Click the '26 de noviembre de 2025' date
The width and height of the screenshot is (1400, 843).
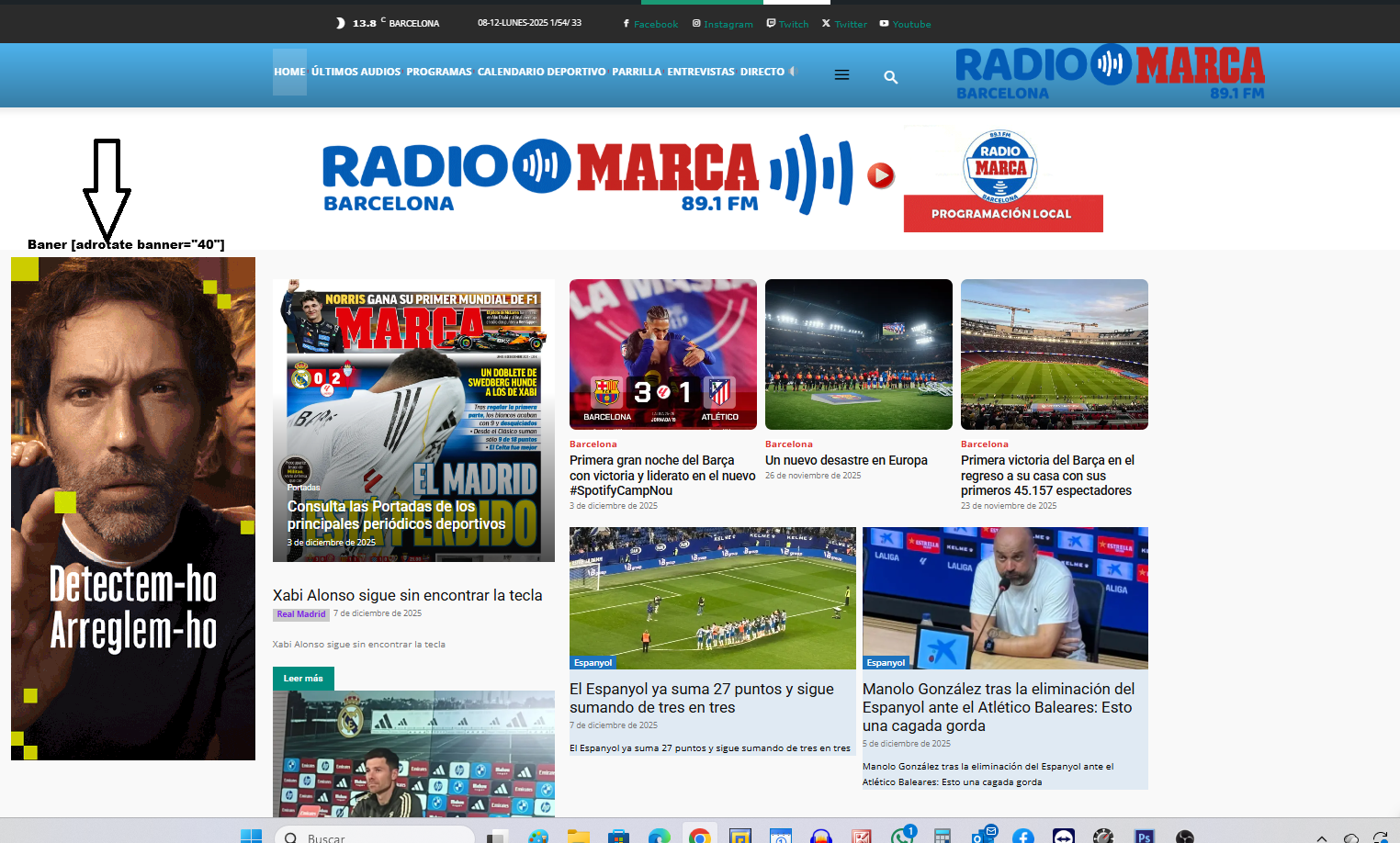tap(813, 476)
